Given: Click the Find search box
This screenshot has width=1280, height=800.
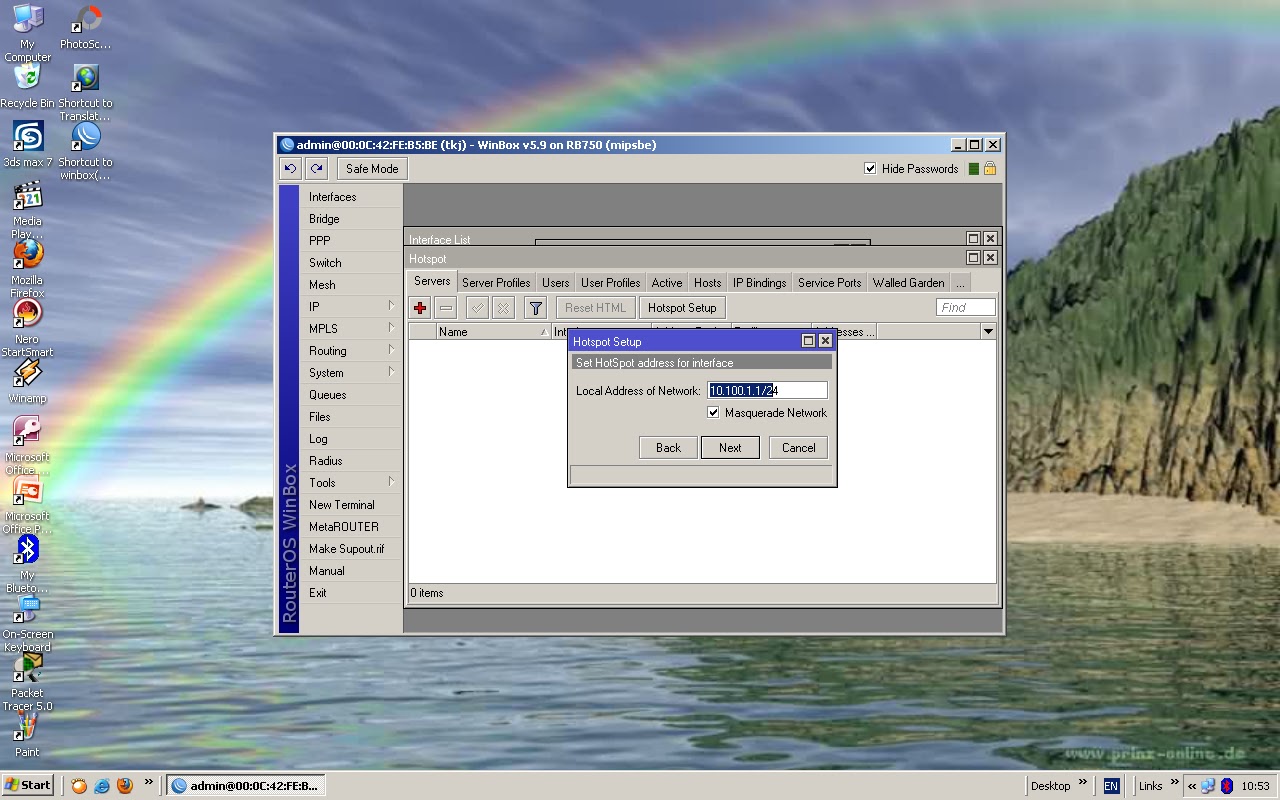Looking at the screenshot, I should (966, 308).
